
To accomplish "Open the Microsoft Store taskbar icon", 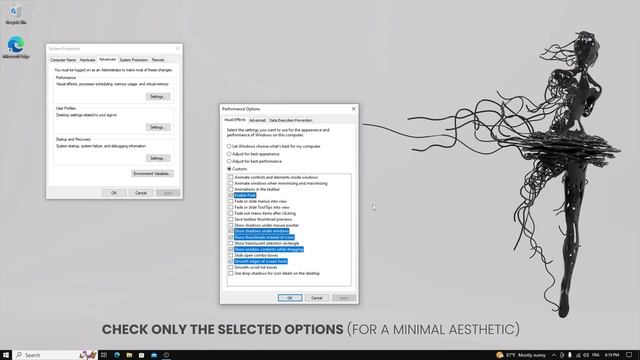I will coord(142,355).
